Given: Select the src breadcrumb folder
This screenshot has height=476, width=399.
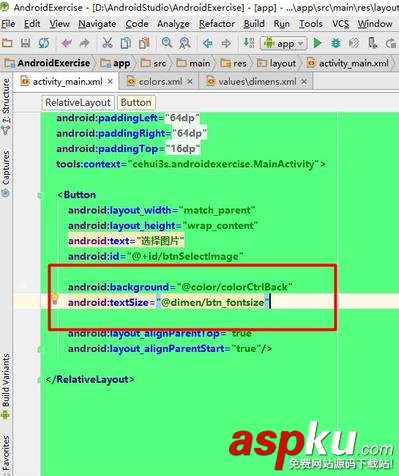Looking at the screenshot, I should point(153,63).
